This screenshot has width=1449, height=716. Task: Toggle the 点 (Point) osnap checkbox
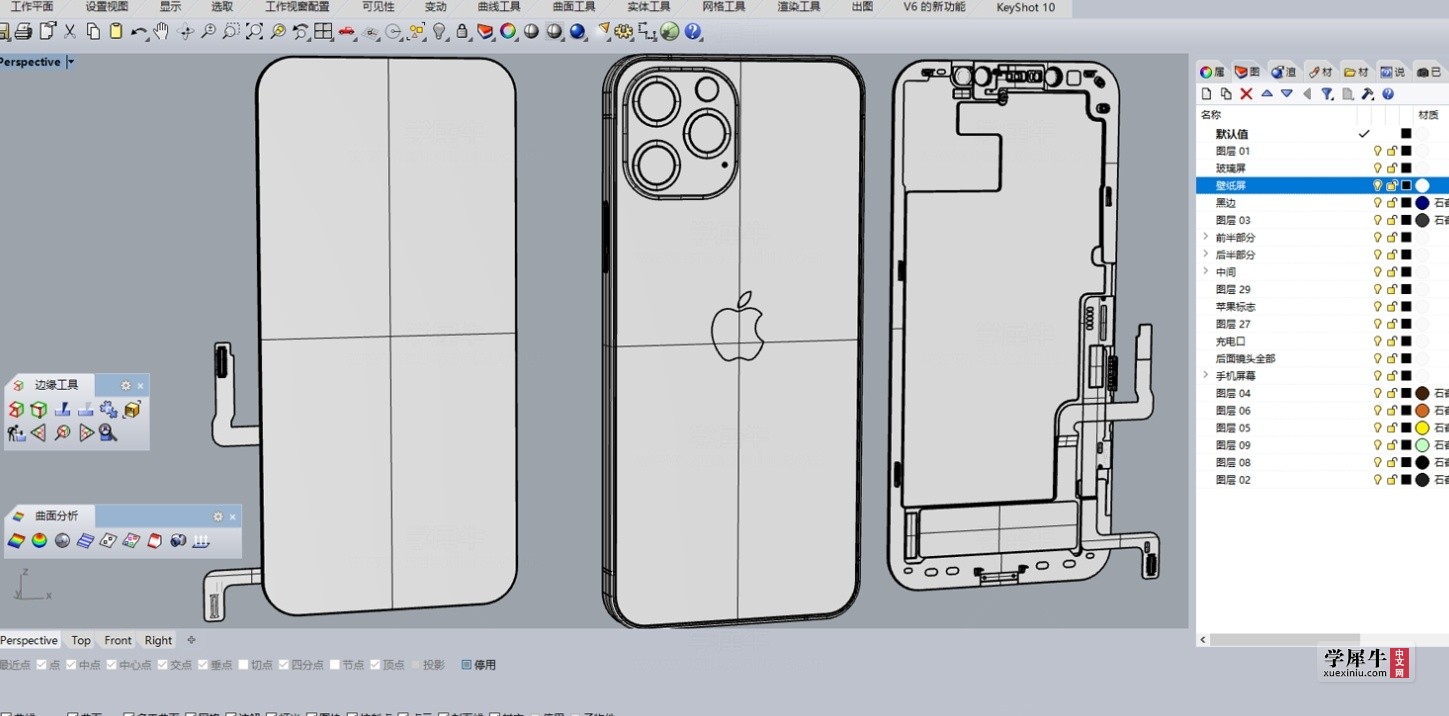pyautogui.click(x=41, y=665)
